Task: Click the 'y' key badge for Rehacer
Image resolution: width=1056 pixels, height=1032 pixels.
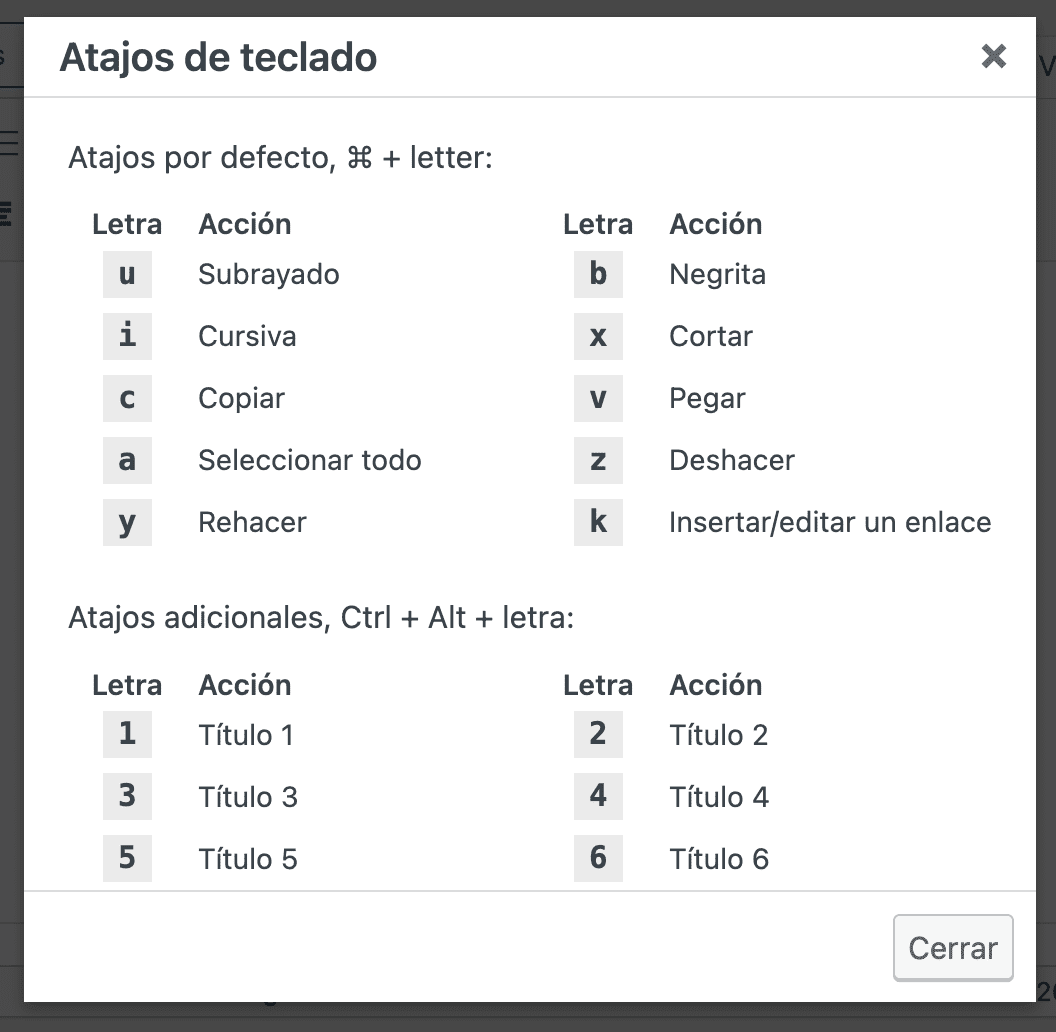Action: click(x=127, y=522)
